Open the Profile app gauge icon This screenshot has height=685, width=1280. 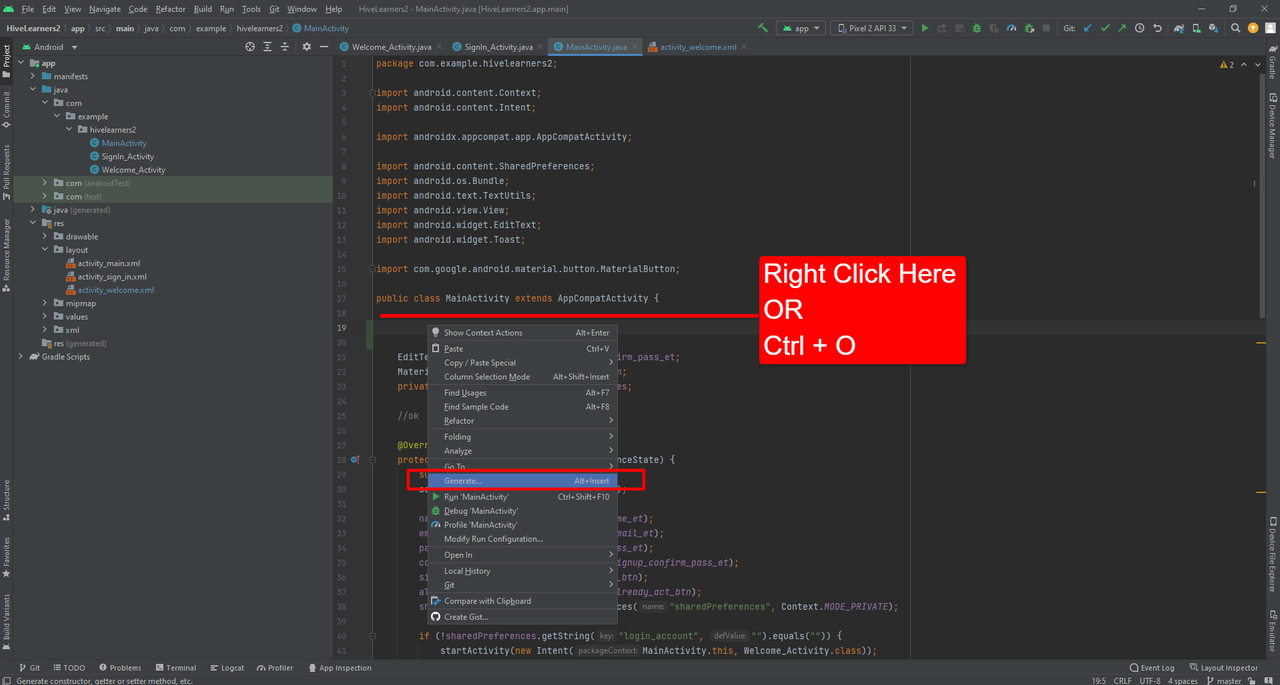[x=1012, y=28]
